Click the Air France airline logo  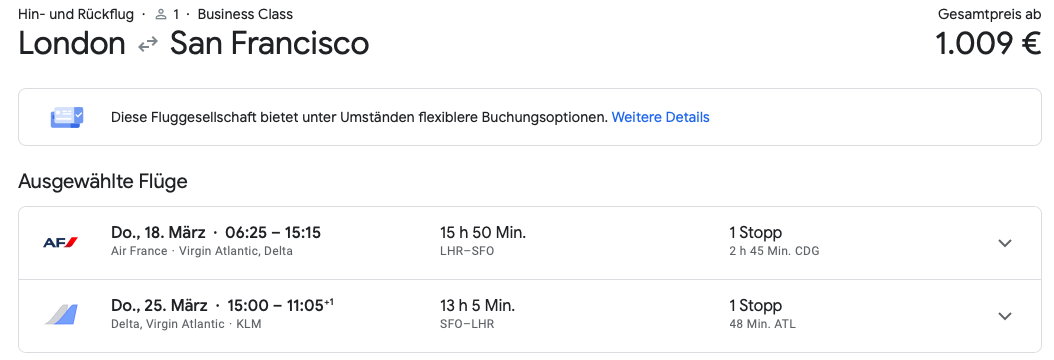click(60, 242)
